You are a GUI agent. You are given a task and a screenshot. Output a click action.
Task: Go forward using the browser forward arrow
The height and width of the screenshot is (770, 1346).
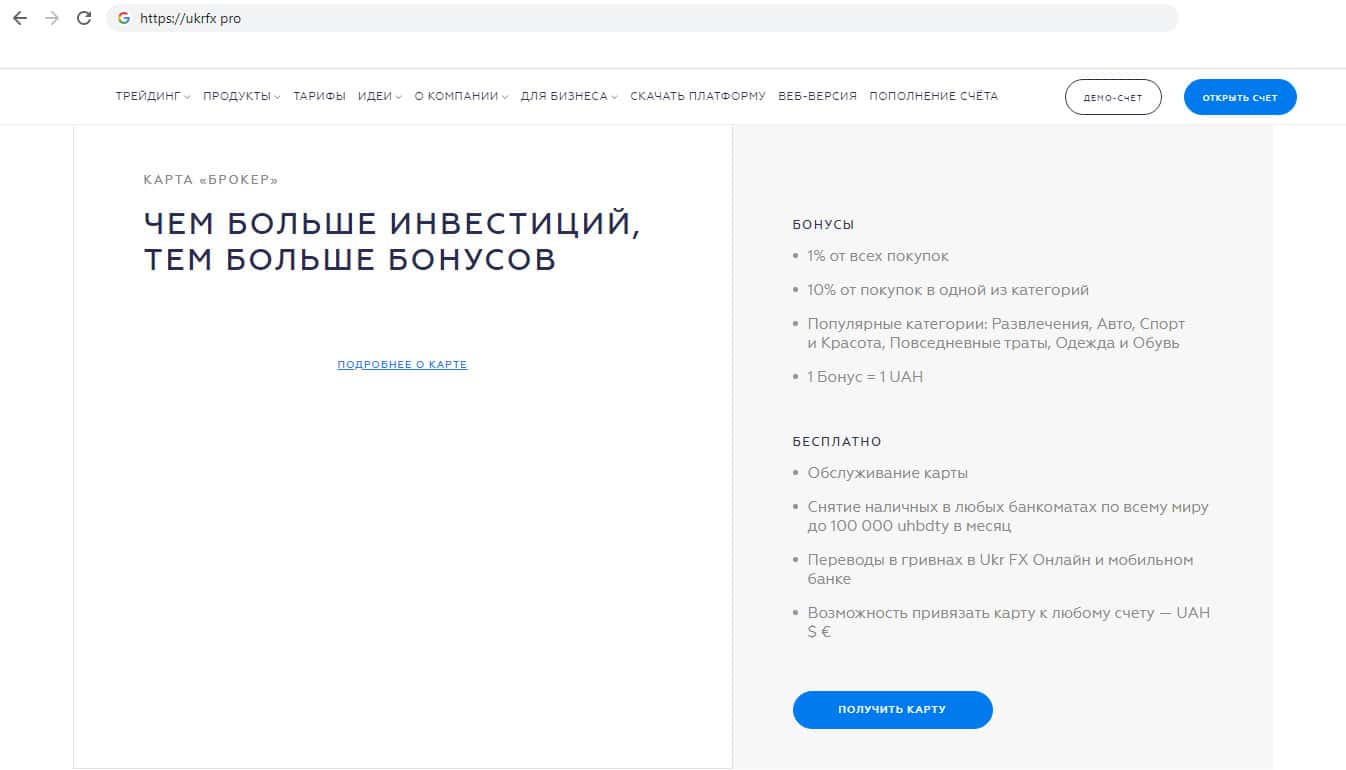[52, 18]
